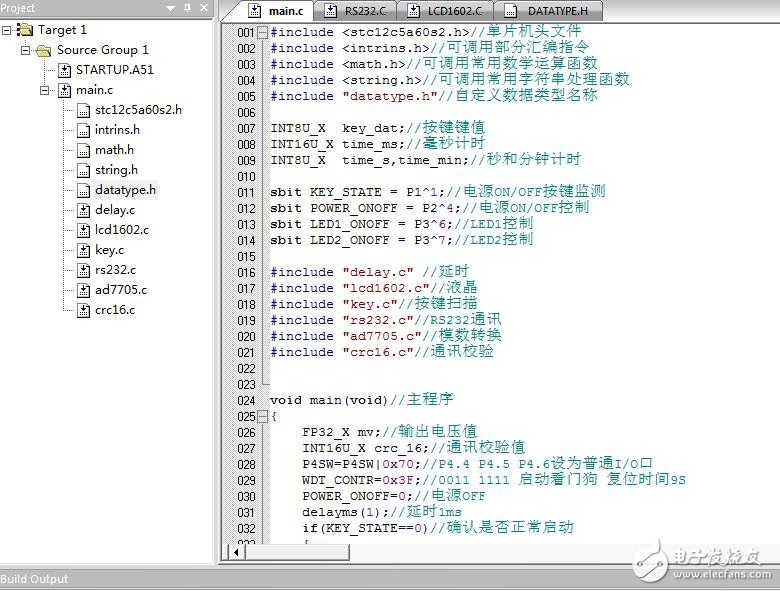The width and height of the screenshot is (780, 591).
Task: Click the stc12c5a60s2.h header file icon
Action: click(x=83, y=110)
